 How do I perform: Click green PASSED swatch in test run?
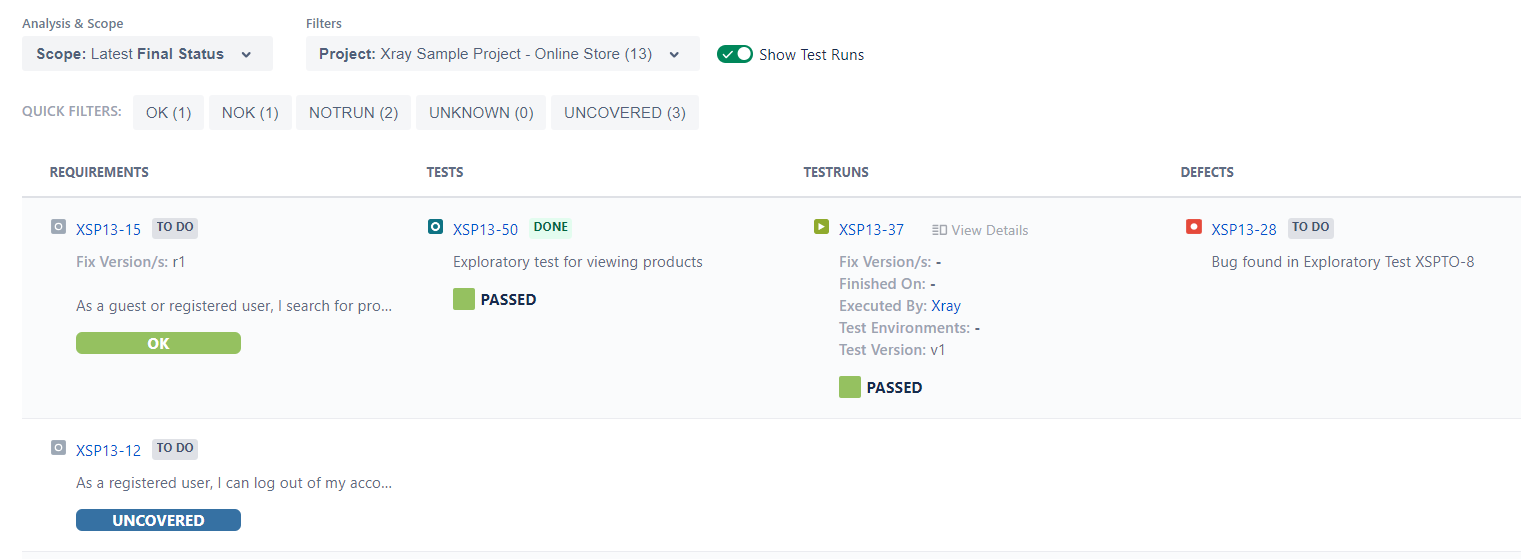tap(850, 387)
